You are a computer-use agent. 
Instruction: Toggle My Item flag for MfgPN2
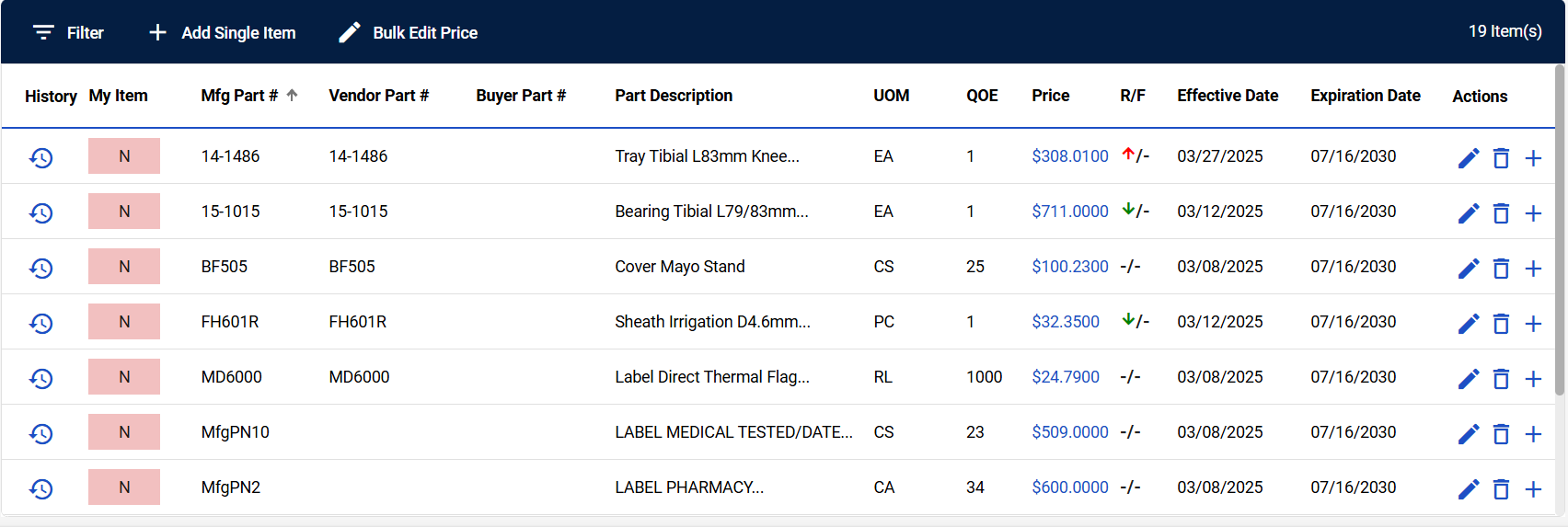(x=124, y=487)
